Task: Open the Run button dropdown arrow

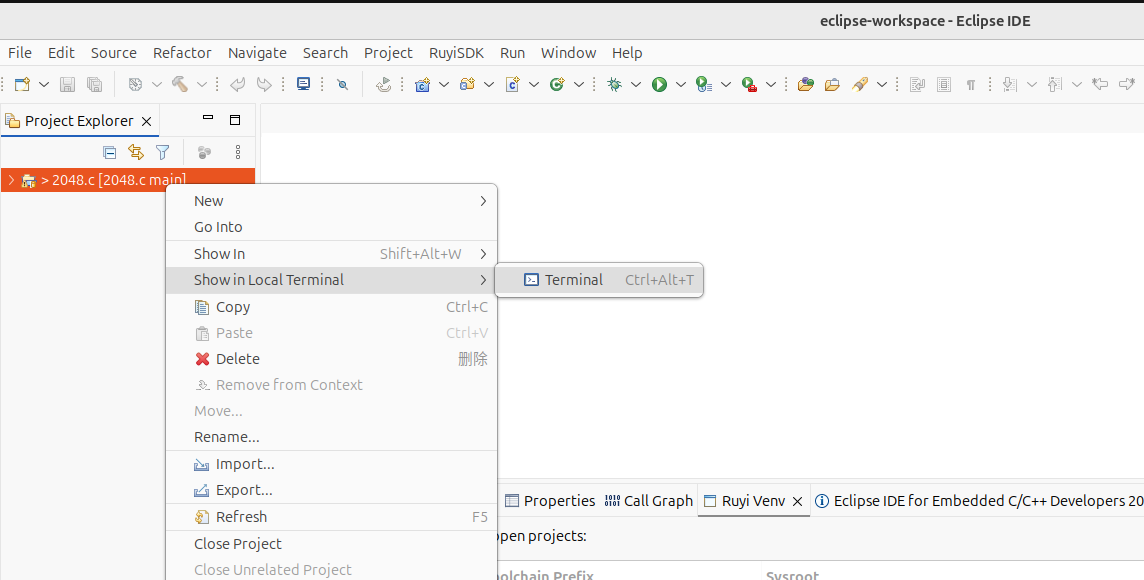Action: tap(681, 85)
